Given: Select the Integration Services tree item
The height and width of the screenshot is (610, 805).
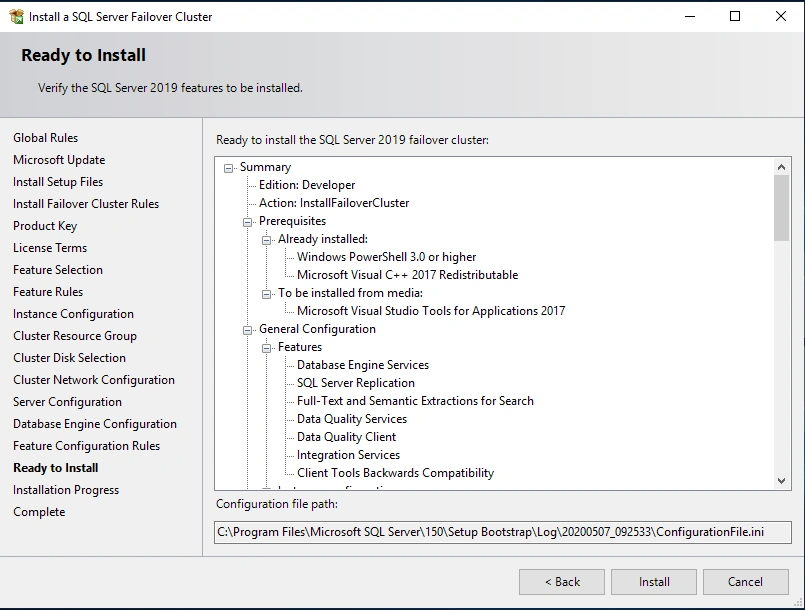Looking at the screenshot, I should click(x=348, y=455).
